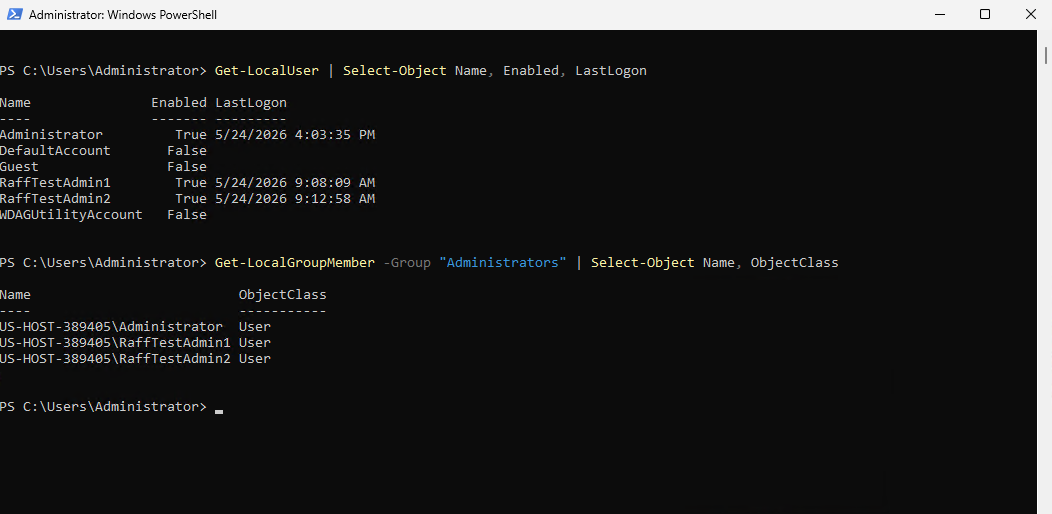This screenshot has width=1052, height=514.
Task: Click the window title 'Administrator: Windows PowerShell'
Action: tap(123, 15)
